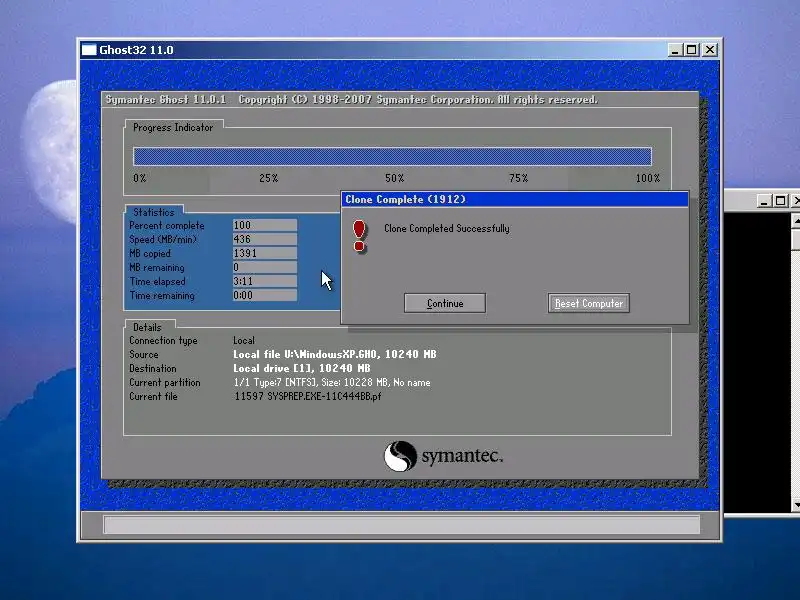Click the 'Destination' label in Details
Screen dimensions: 800x600
click(153, 368)
